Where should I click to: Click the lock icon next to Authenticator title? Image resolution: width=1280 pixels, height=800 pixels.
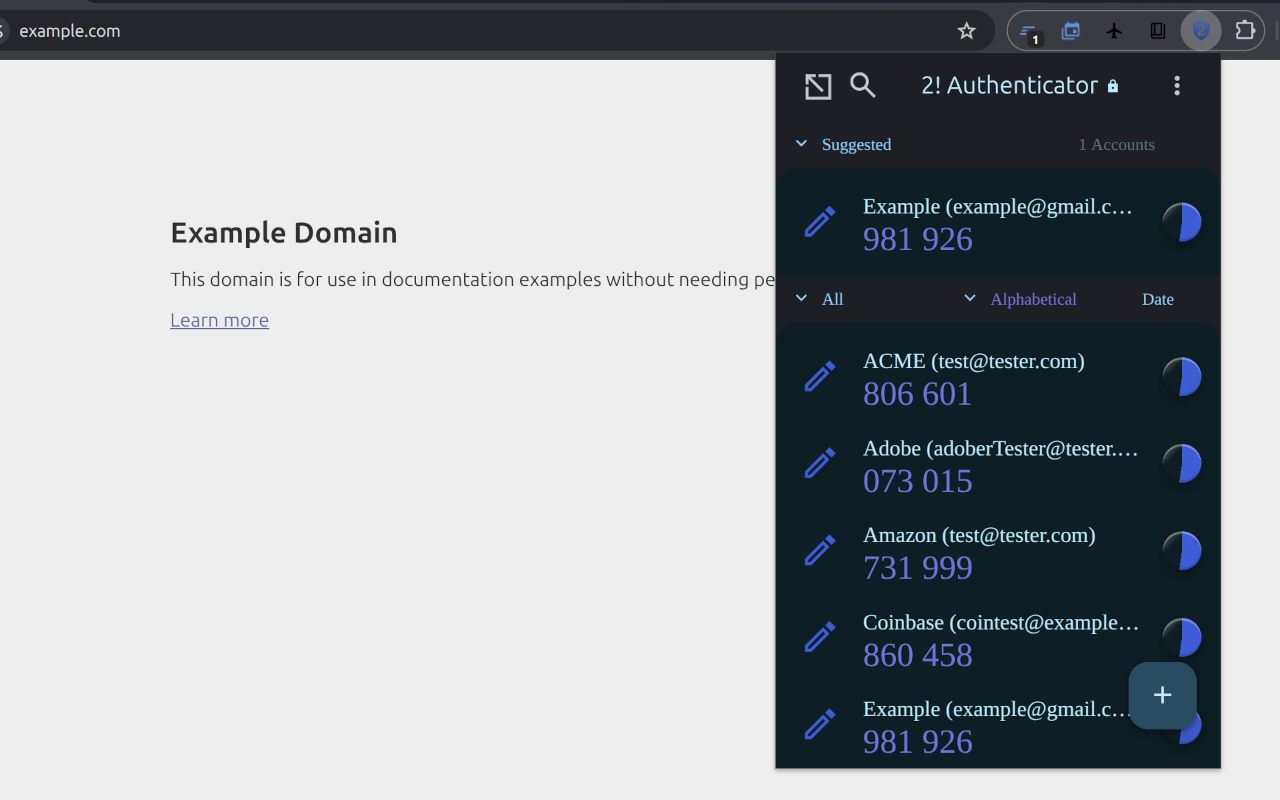[1112, 85]
